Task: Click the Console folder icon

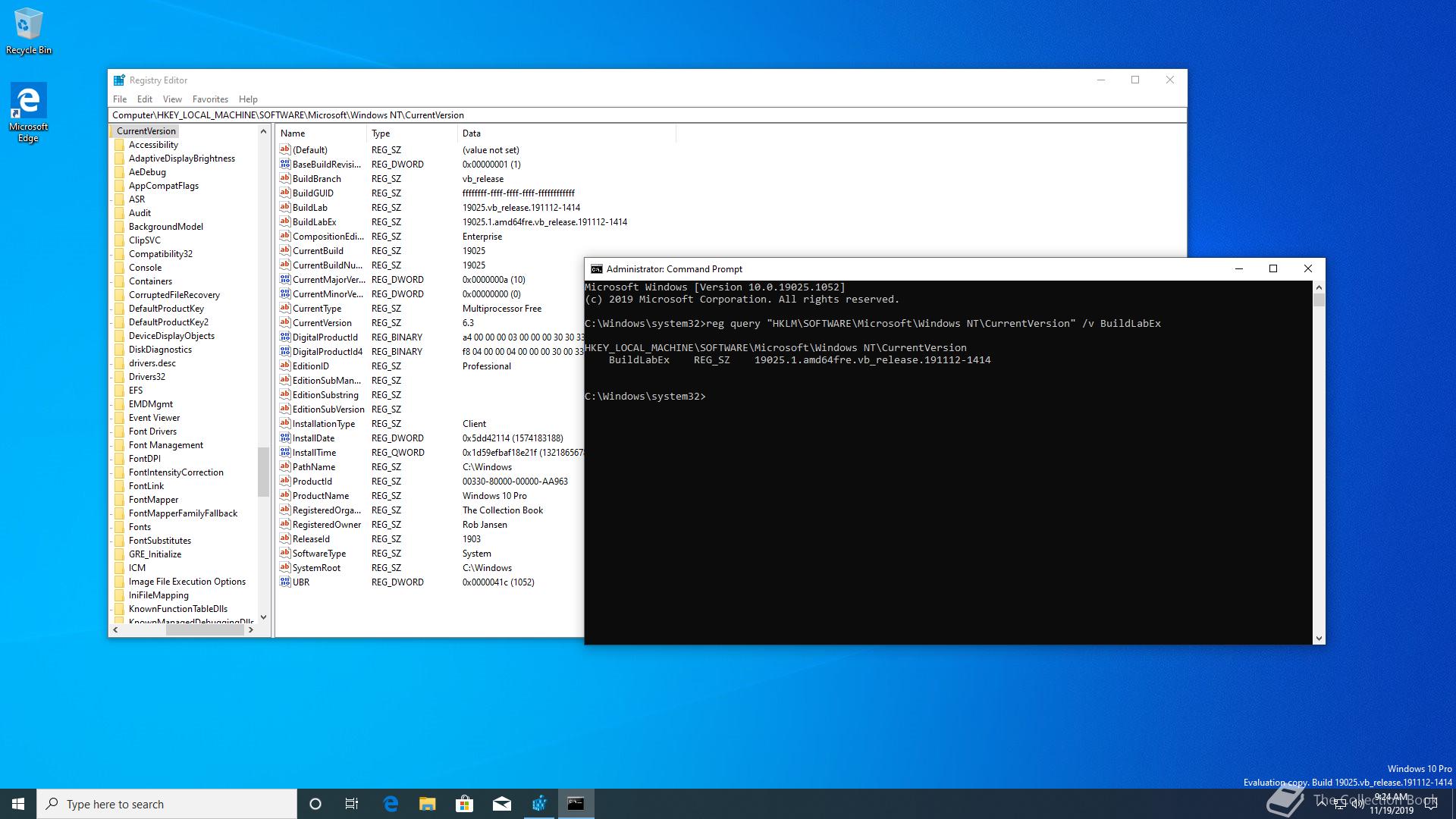Action: click(x=120, y=268)
